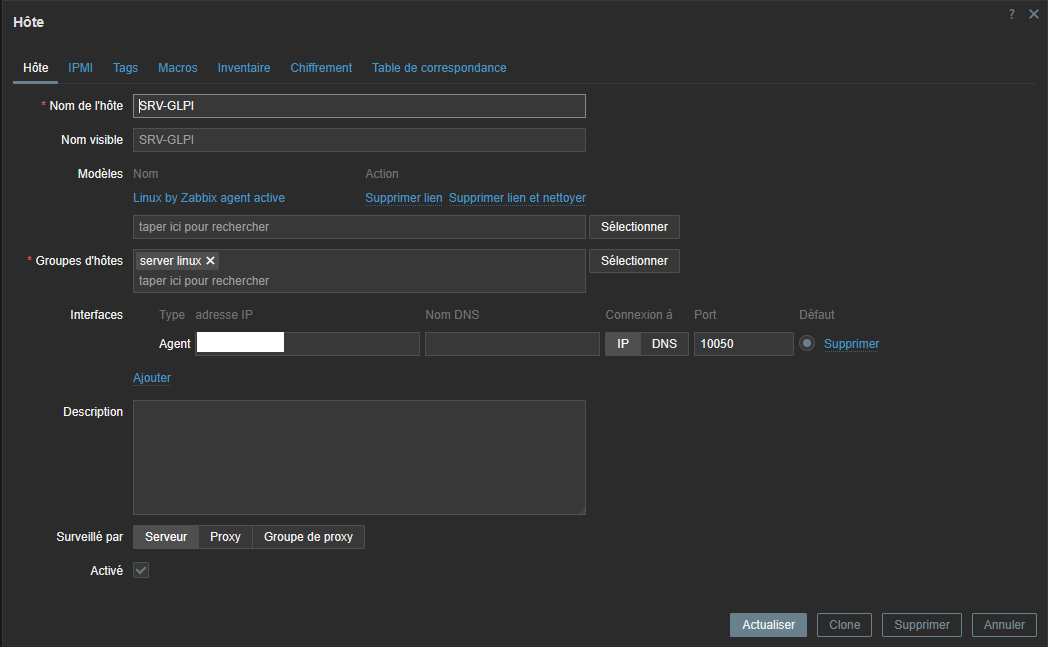Click the template search field
The image size is (1048, 647).
tap(360, 227)
